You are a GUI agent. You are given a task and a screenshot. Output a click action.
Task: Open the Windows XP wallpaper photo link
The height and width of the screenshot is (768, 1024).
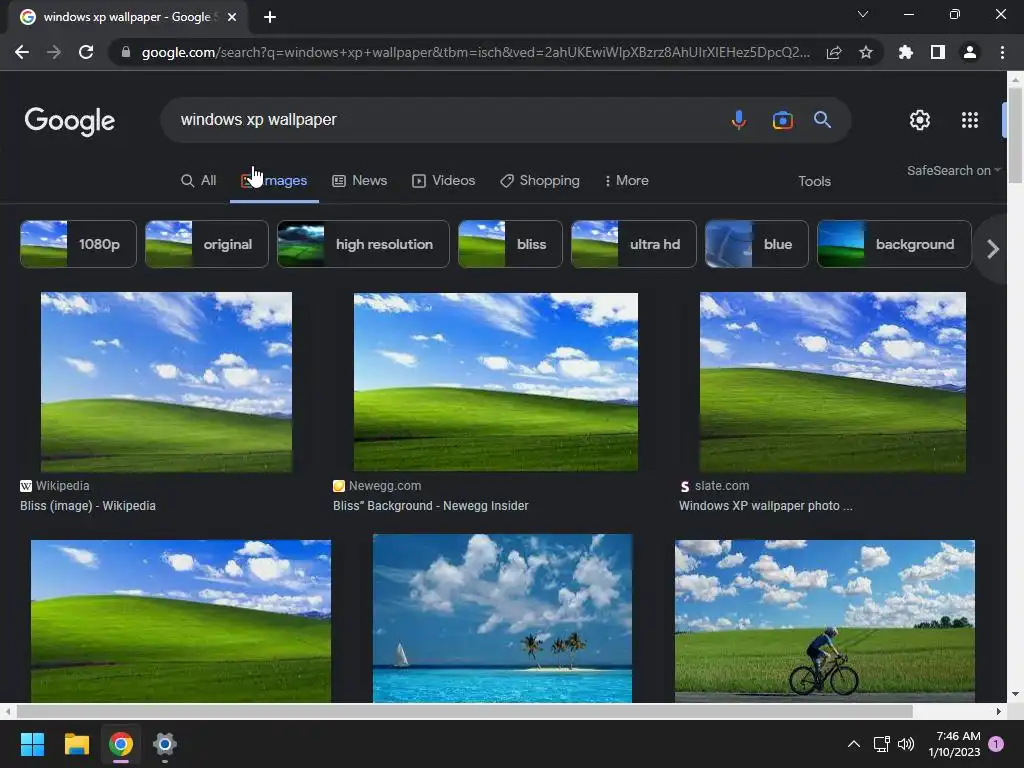[x=765, y=506]
